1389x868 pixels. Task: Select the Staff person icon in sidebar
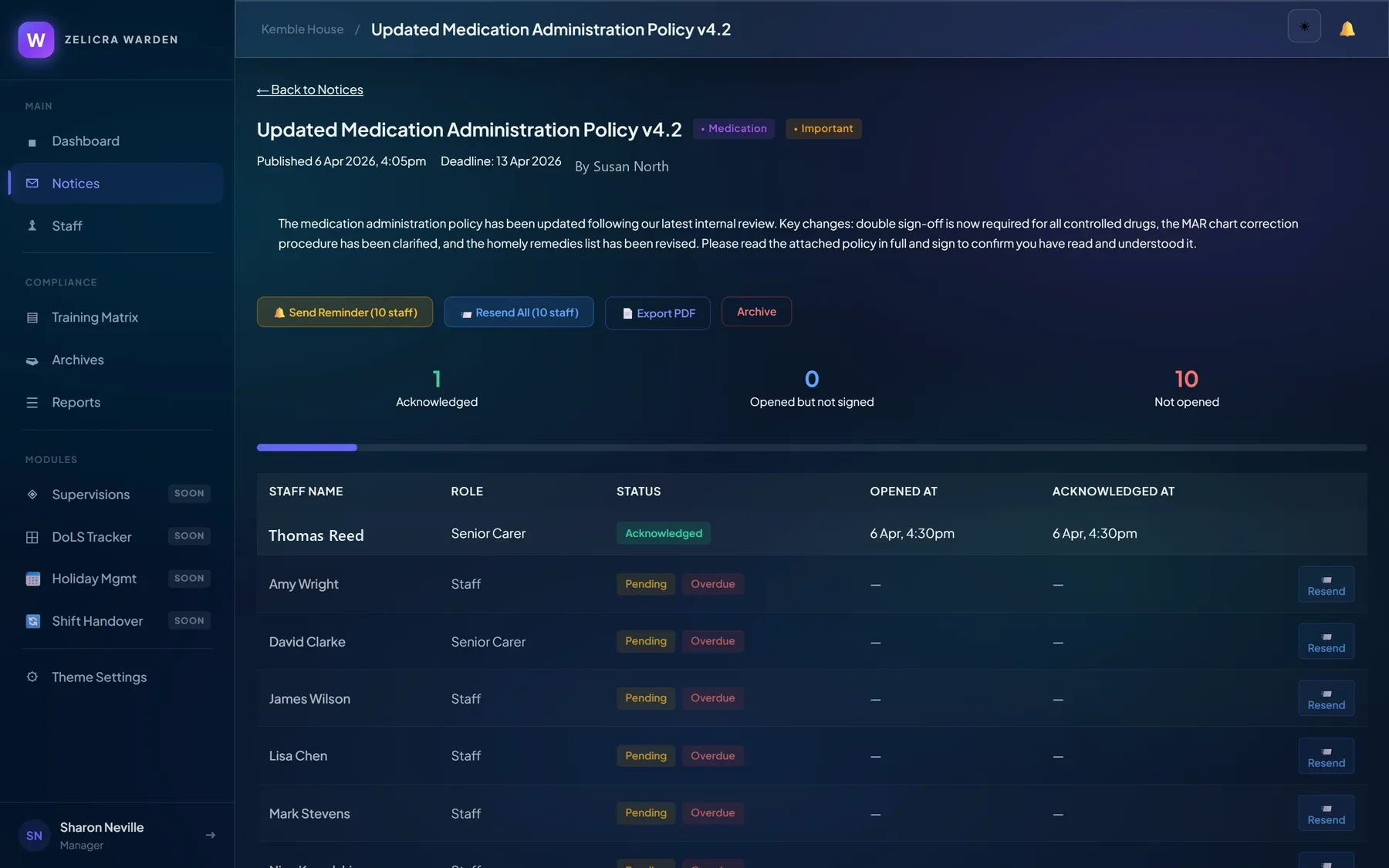pyautogui.click(x=32, y=225)
